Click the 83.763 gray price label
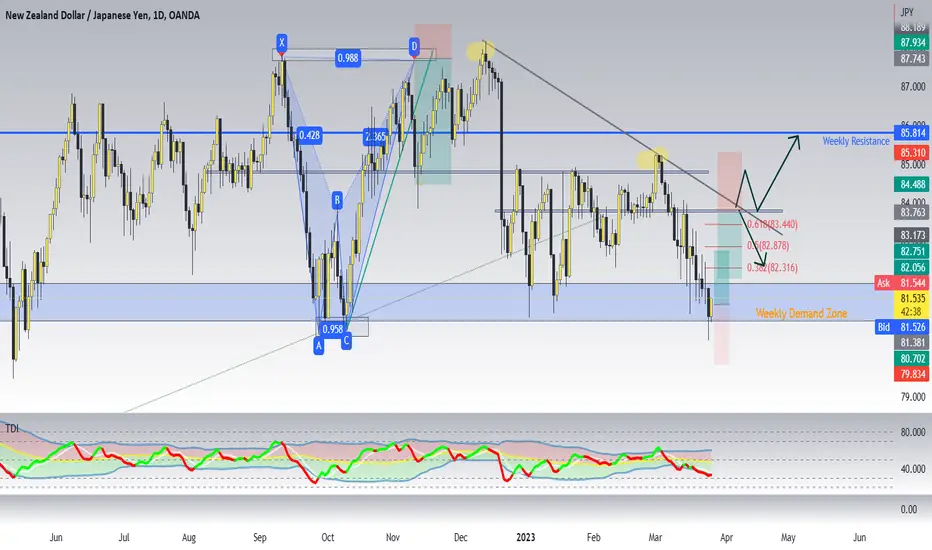 912,212
